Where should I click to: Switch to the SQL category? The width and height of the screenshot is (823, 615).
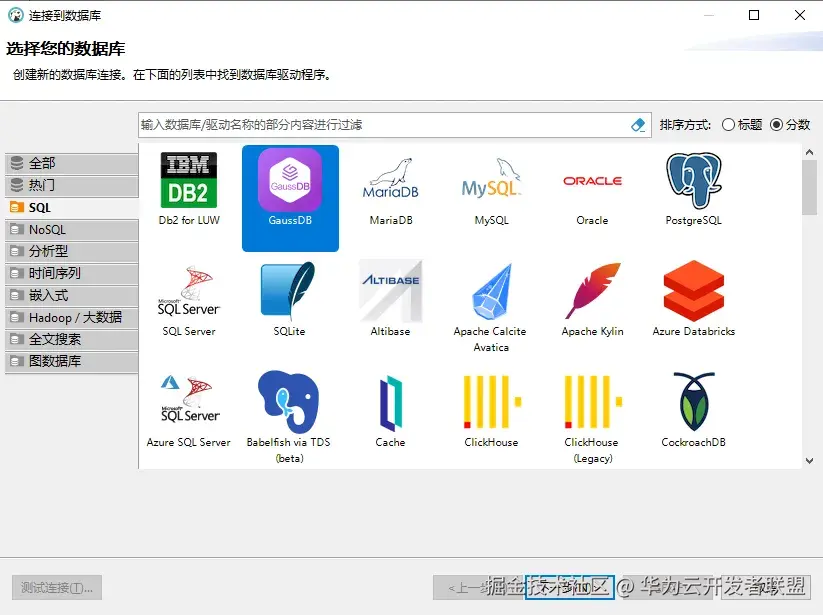(72, 207)
